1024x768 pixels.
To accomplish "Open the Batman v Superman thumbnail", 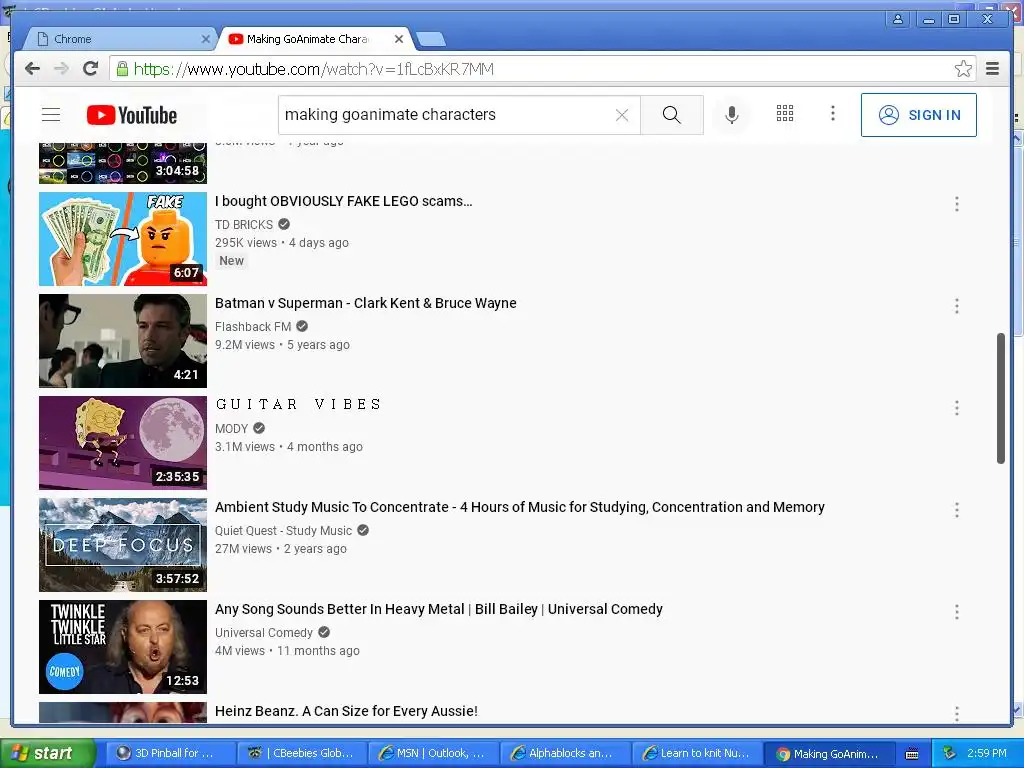I will (x=123, y=341).
